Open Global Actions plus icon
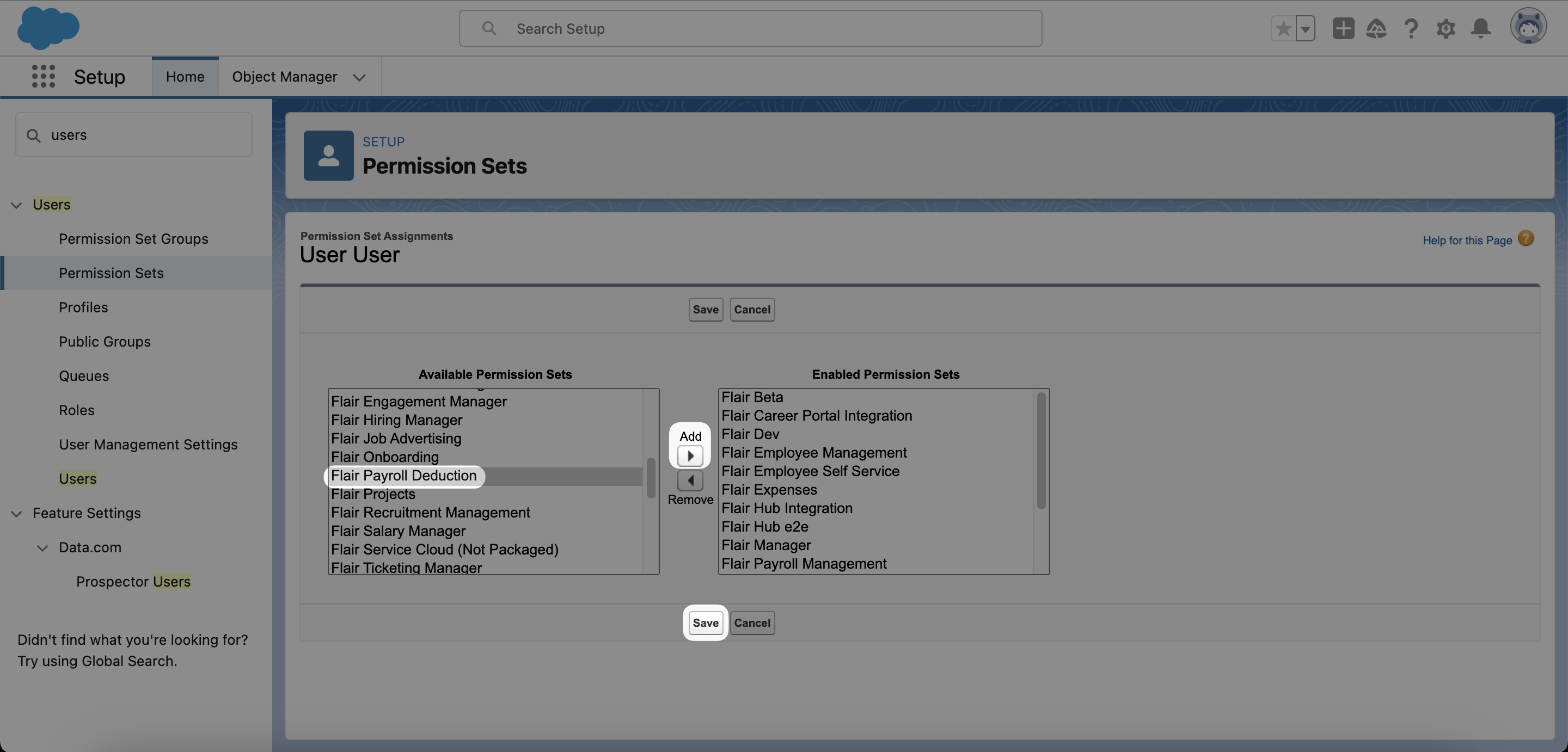Screen dimensions: 1568x752 click(1343, 29)
